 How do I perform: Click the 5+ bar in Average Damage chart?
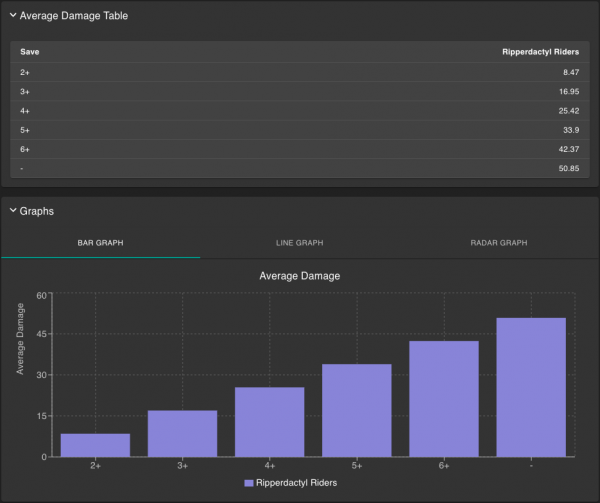(x=357, y=410)
